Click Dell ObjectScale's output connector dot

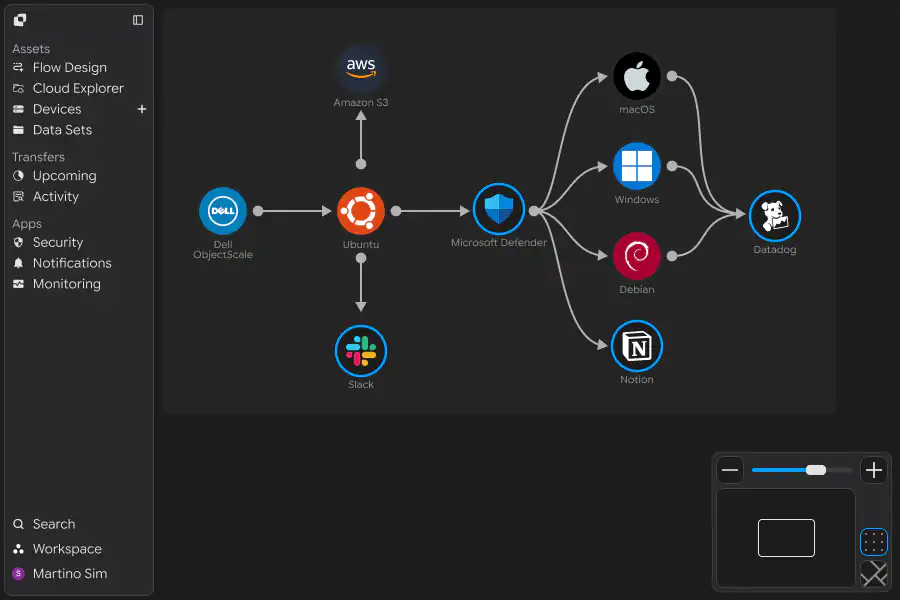point(258,211)
